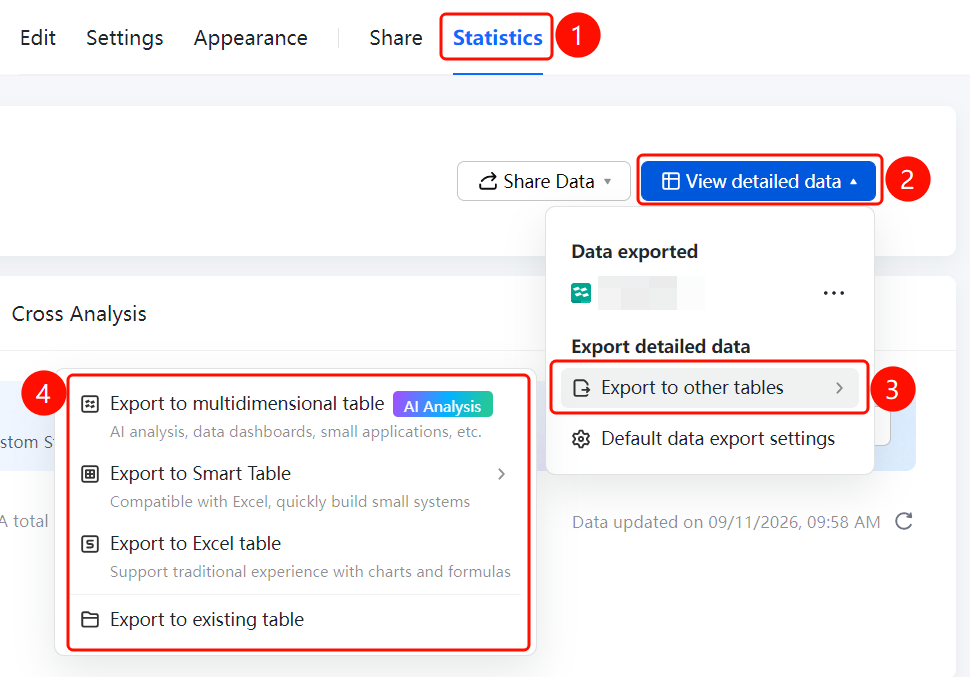Select Export to multidimensional table

pos(247,403)
